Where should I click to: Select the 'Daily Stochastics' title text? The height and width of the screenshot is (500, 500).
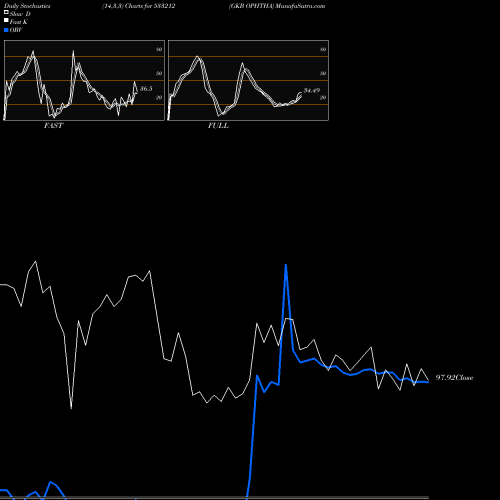pos(27,6)
